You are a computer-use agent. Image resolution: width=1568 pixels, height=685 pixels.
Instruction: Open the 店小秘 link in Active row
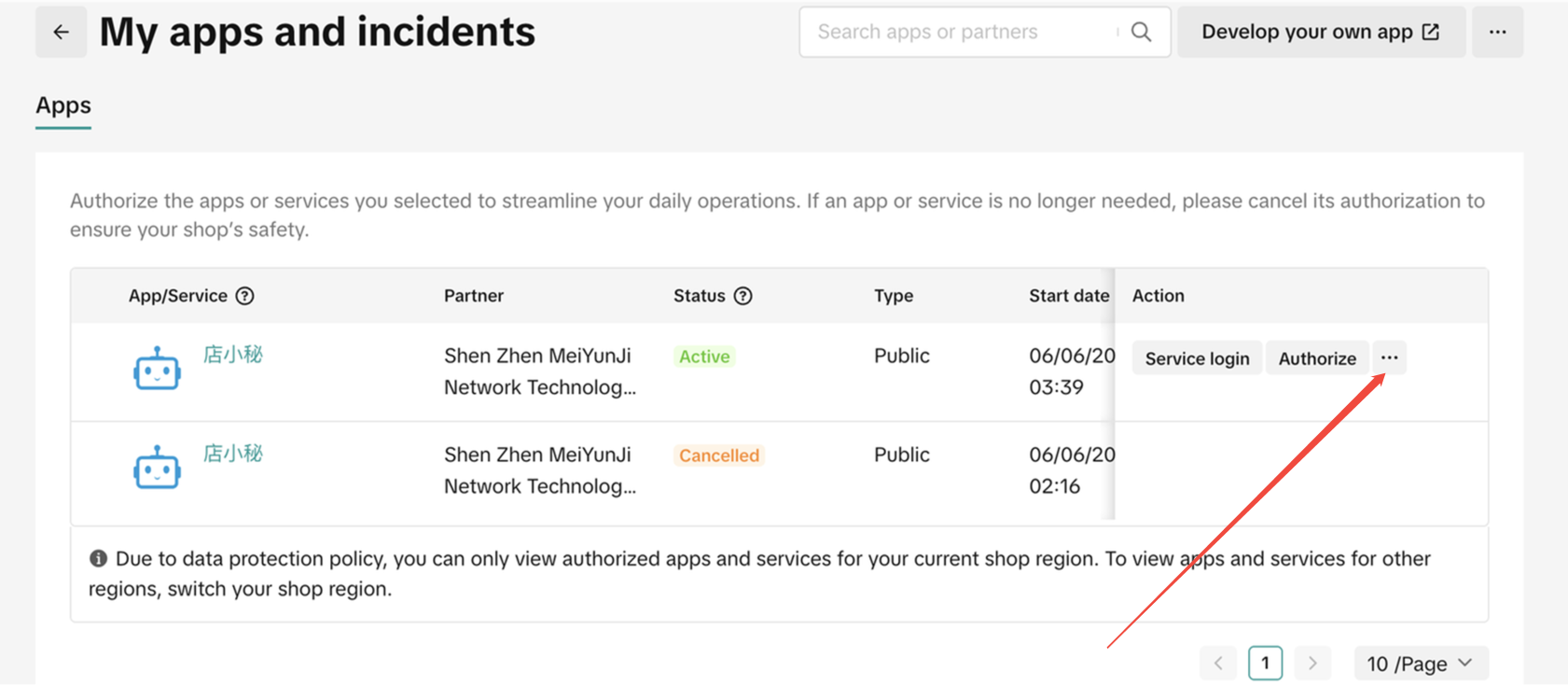pyautogui.click(x=233, y=355)
